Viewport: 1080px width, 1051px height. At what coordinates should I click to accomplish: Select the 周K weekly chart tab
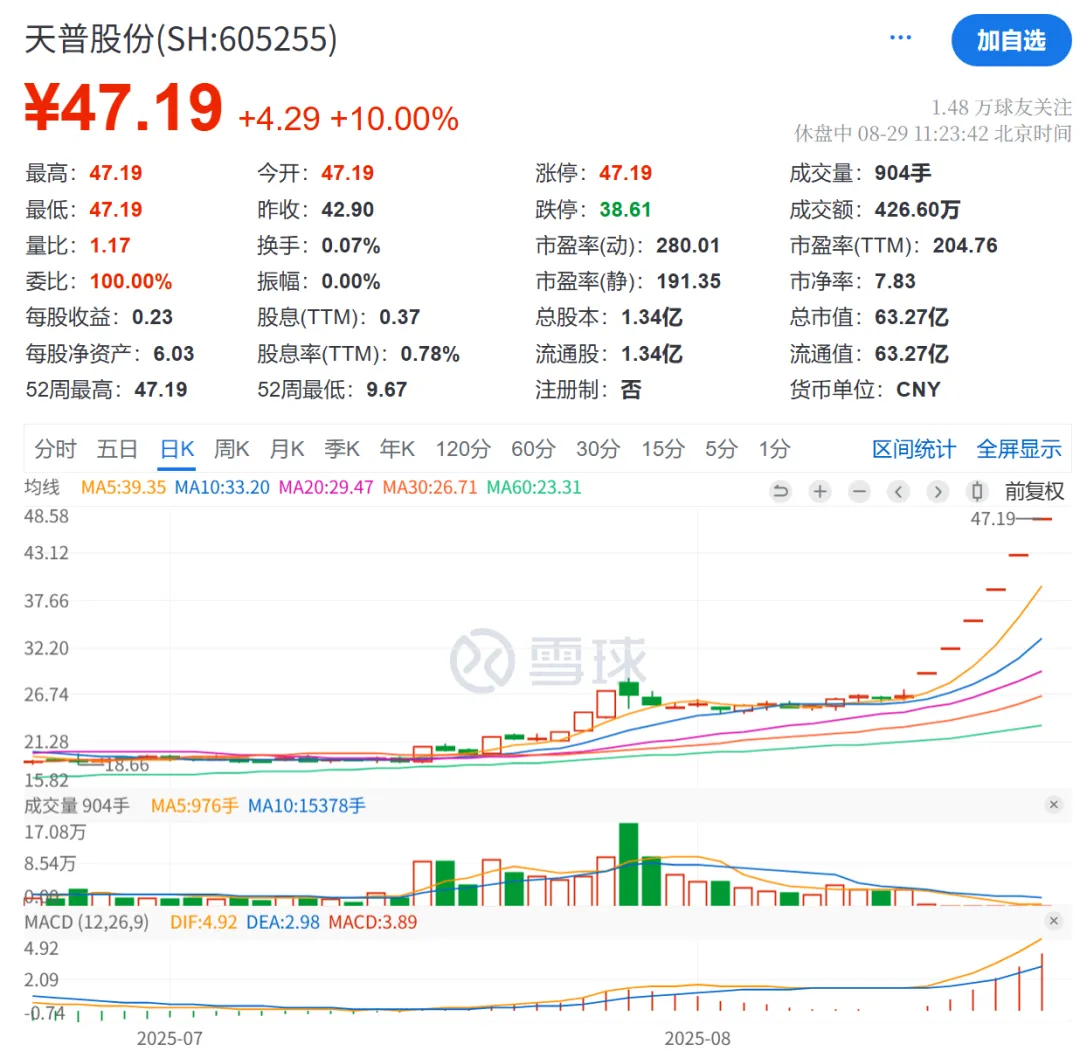pyautogui.click(x=232, y=449)
